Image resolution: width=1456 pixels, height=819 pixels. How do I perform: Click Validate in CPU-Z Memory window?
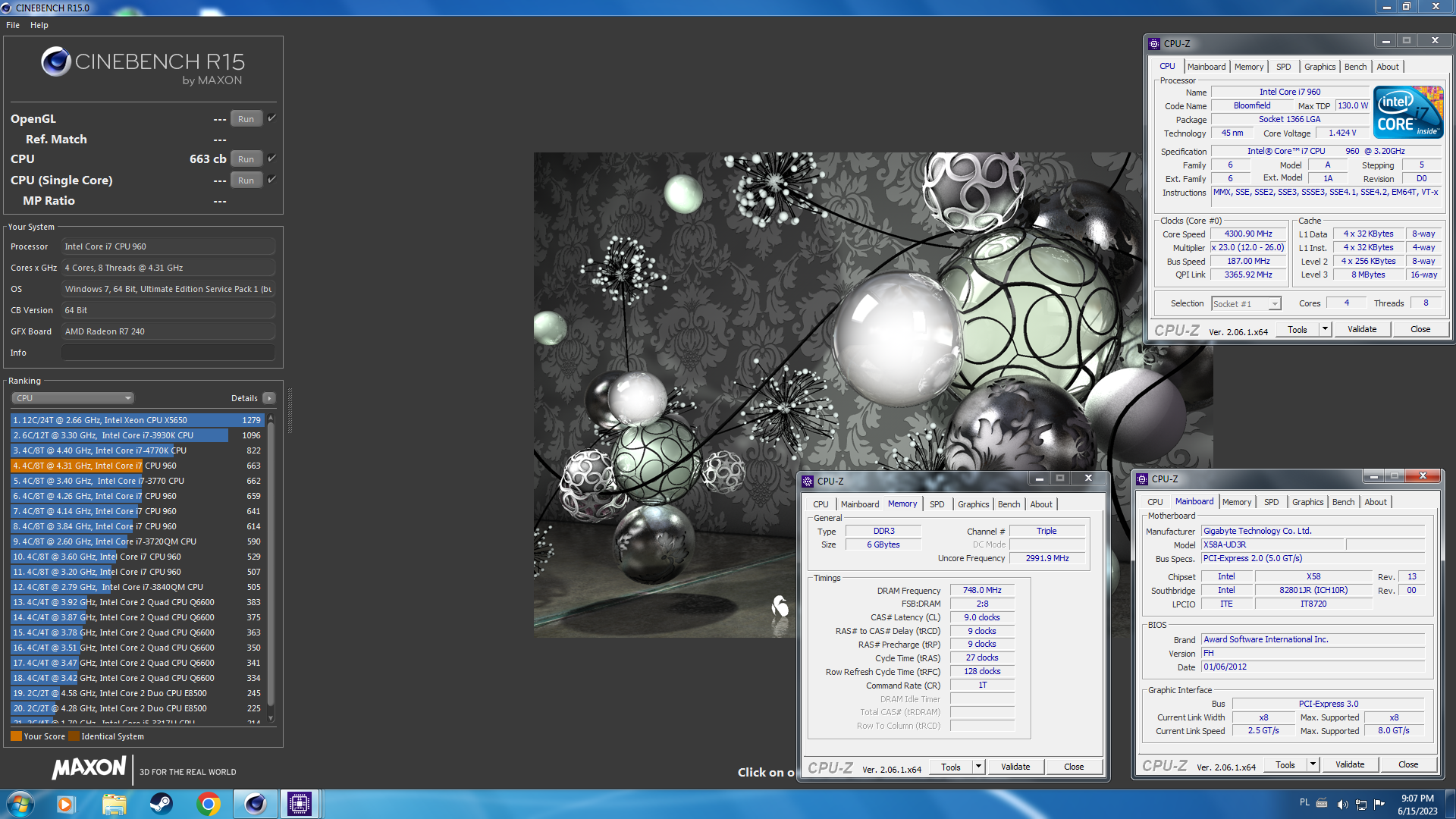click(x=1015, y=767)
